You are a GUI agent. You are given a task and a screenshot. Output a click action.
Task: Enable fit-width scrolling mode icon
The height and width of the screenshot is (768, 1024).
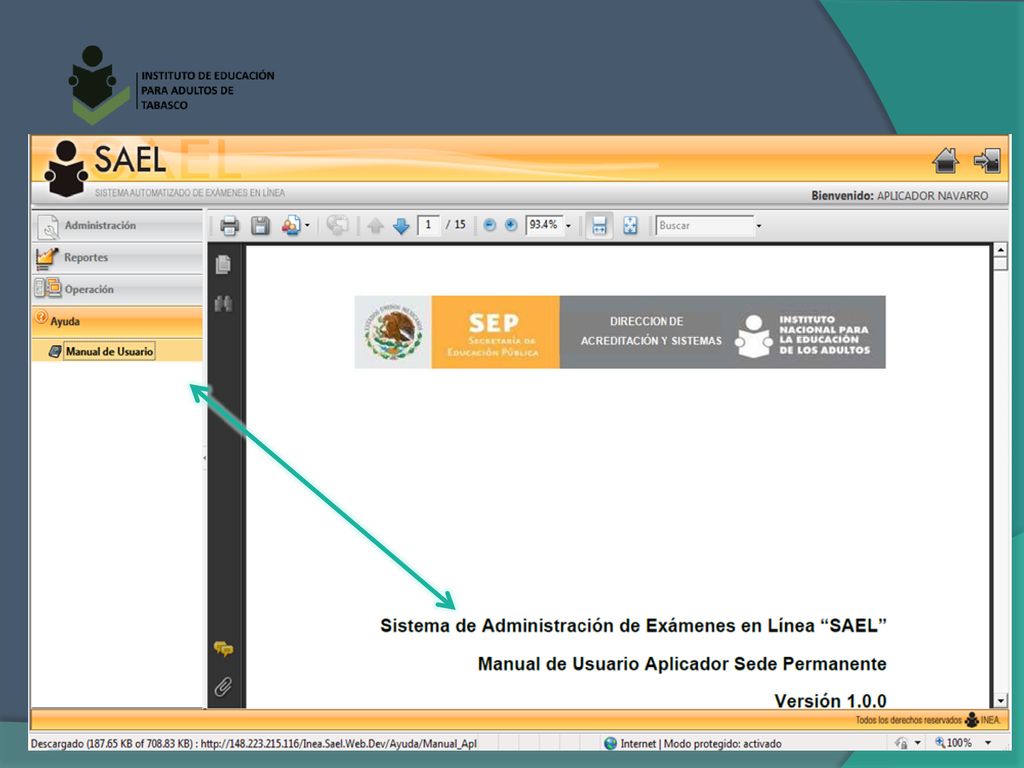point(599,226)
